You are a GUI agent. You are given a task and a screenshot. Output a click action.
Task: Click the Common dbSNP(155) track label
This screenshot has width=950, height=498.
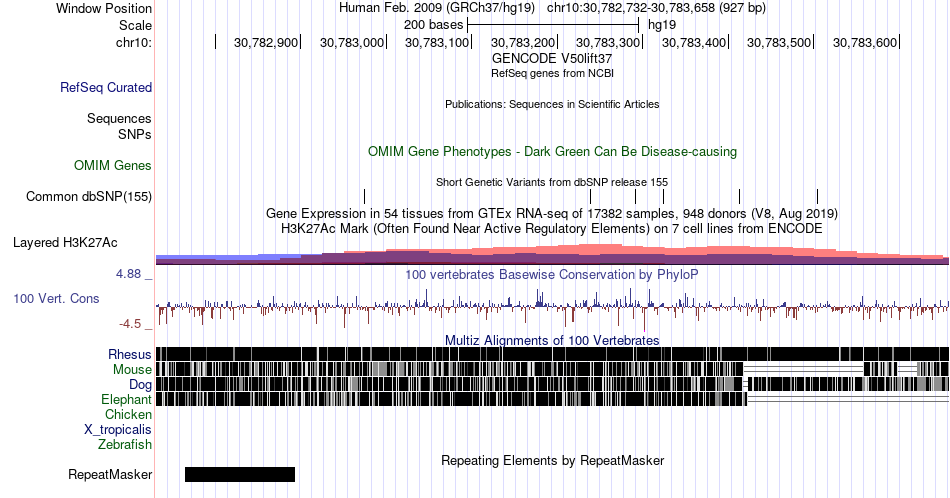tap(88, 196)
